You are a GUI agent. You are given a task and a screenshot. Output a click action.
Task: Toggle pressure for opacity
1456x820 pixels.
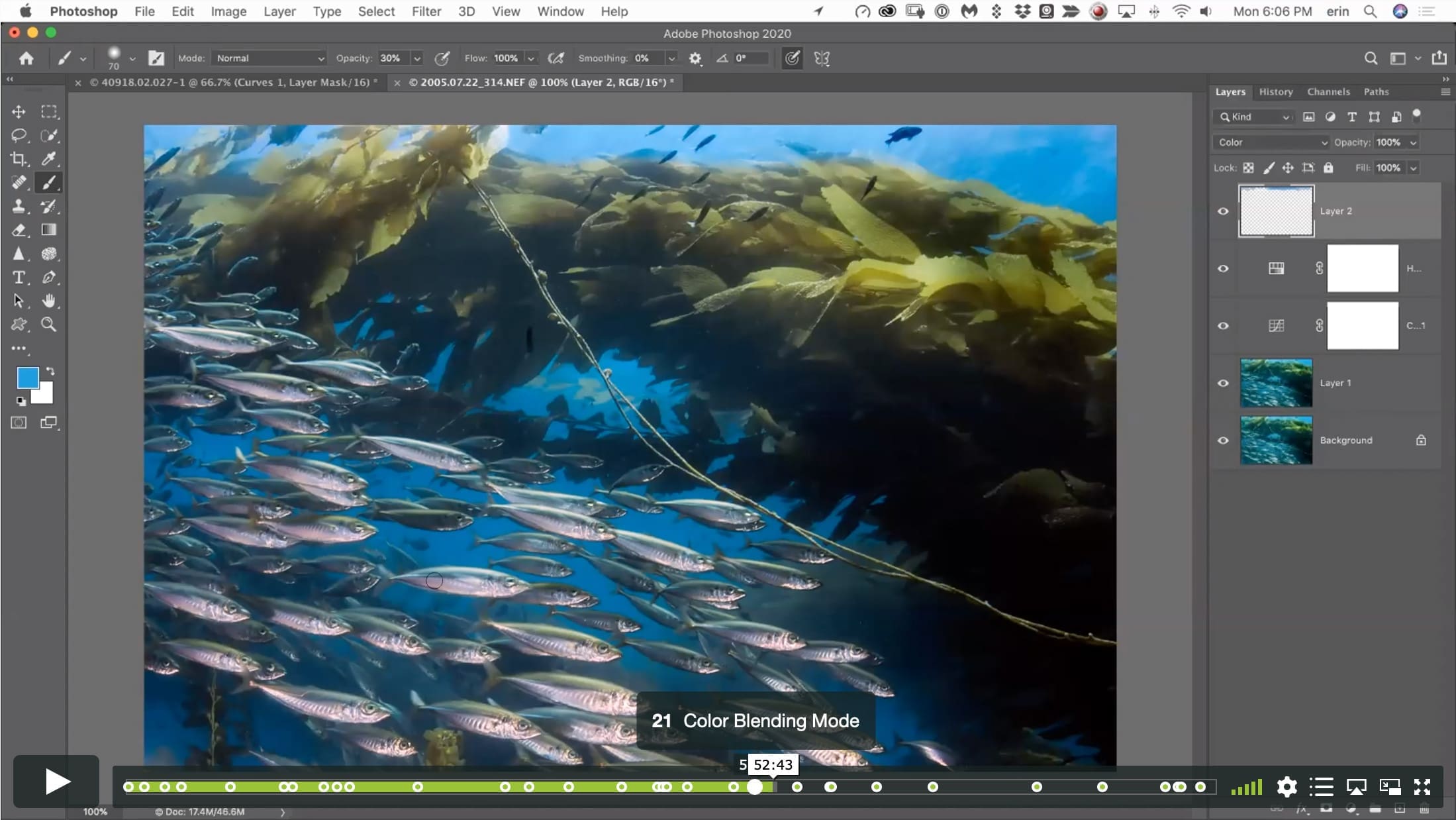tap(442, 58)
